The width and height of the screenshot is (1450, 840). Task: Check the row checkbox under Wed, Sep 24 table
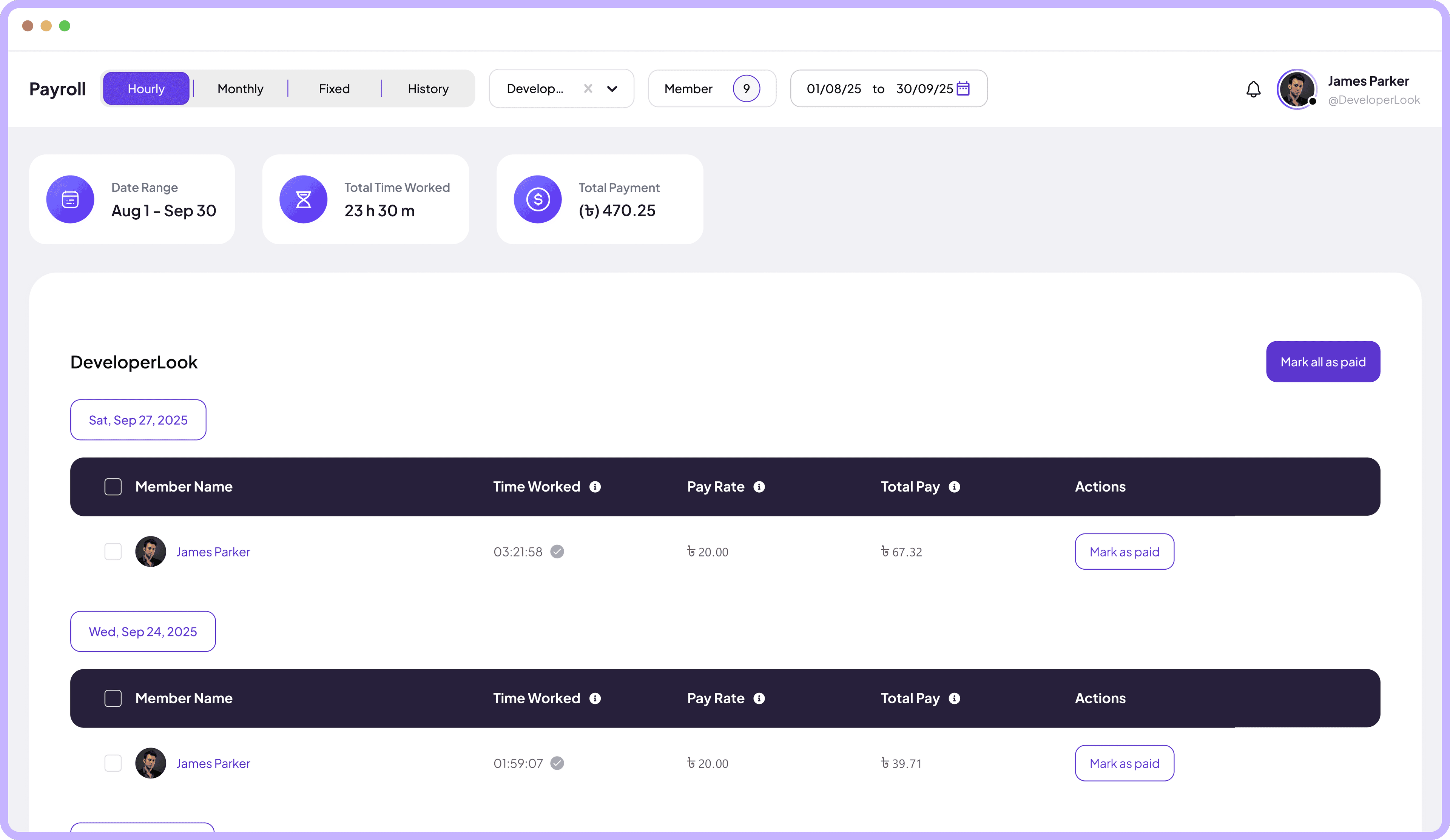pos(113,763)
